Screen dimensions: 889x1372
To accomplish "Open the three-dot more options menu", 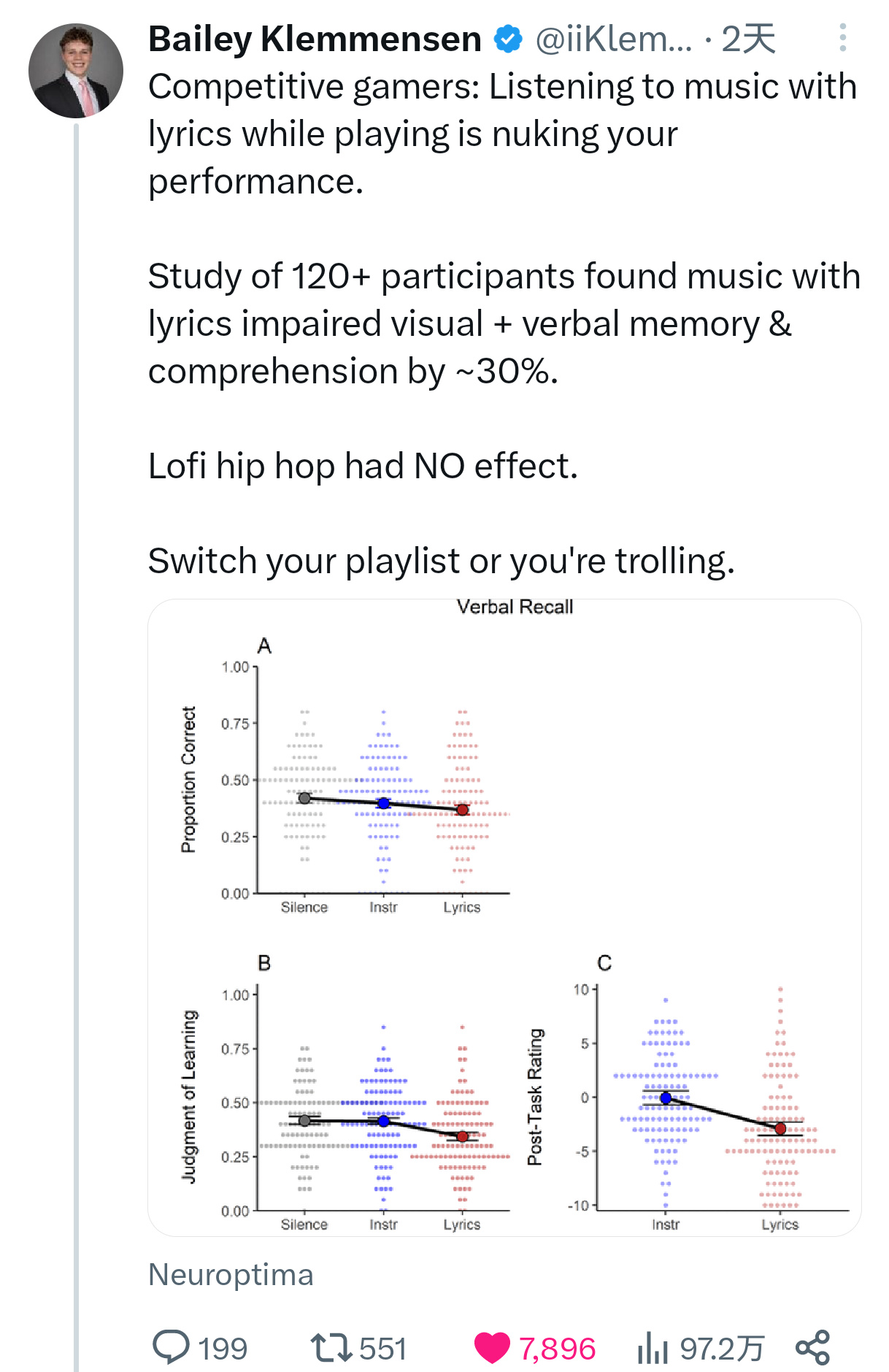I will click(x=842, y=38).
